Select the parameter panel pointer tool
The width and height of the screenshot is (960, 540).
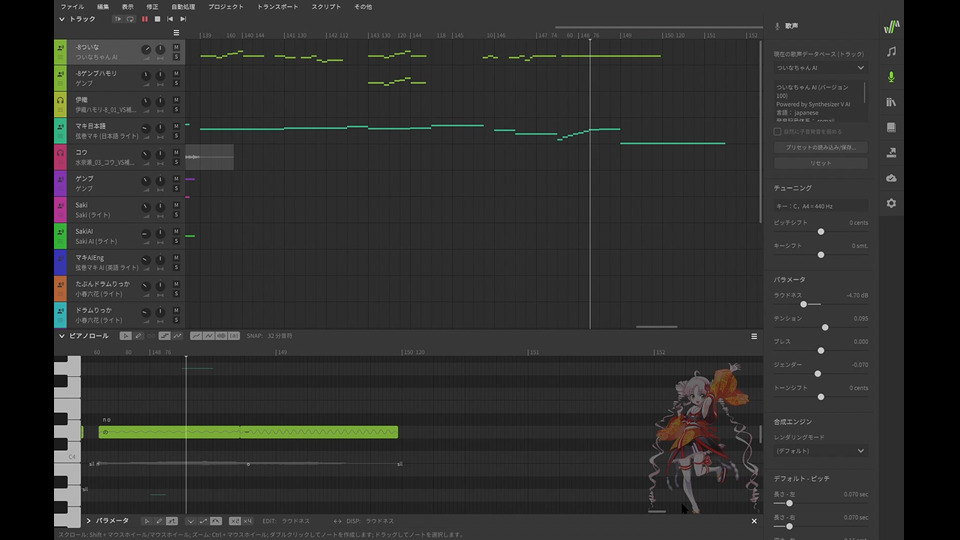pos(146,521)
